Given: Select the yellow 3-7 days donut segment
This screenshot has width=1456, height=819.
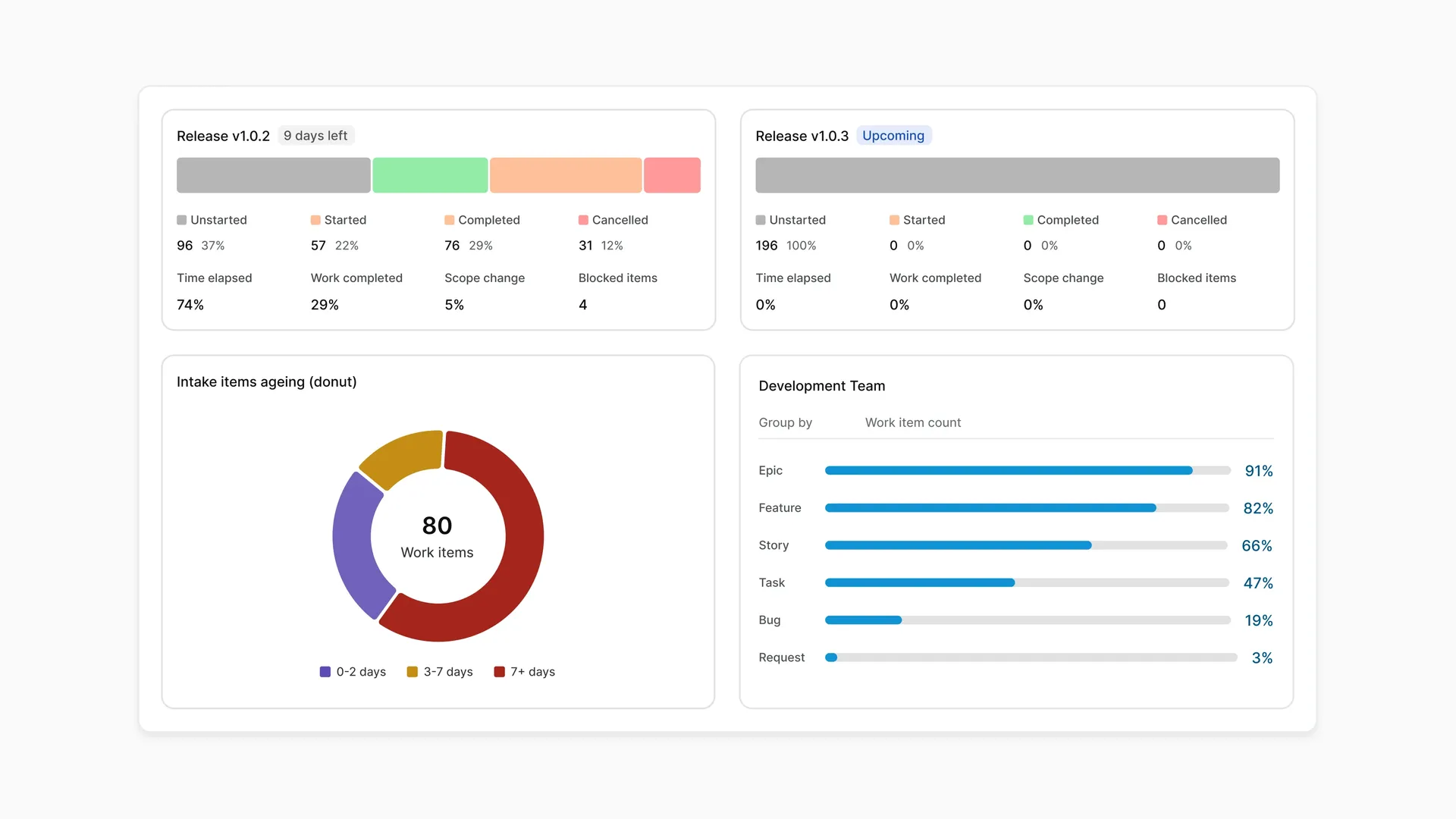Looking at the screenshot, I should click(x=406, y=455).
